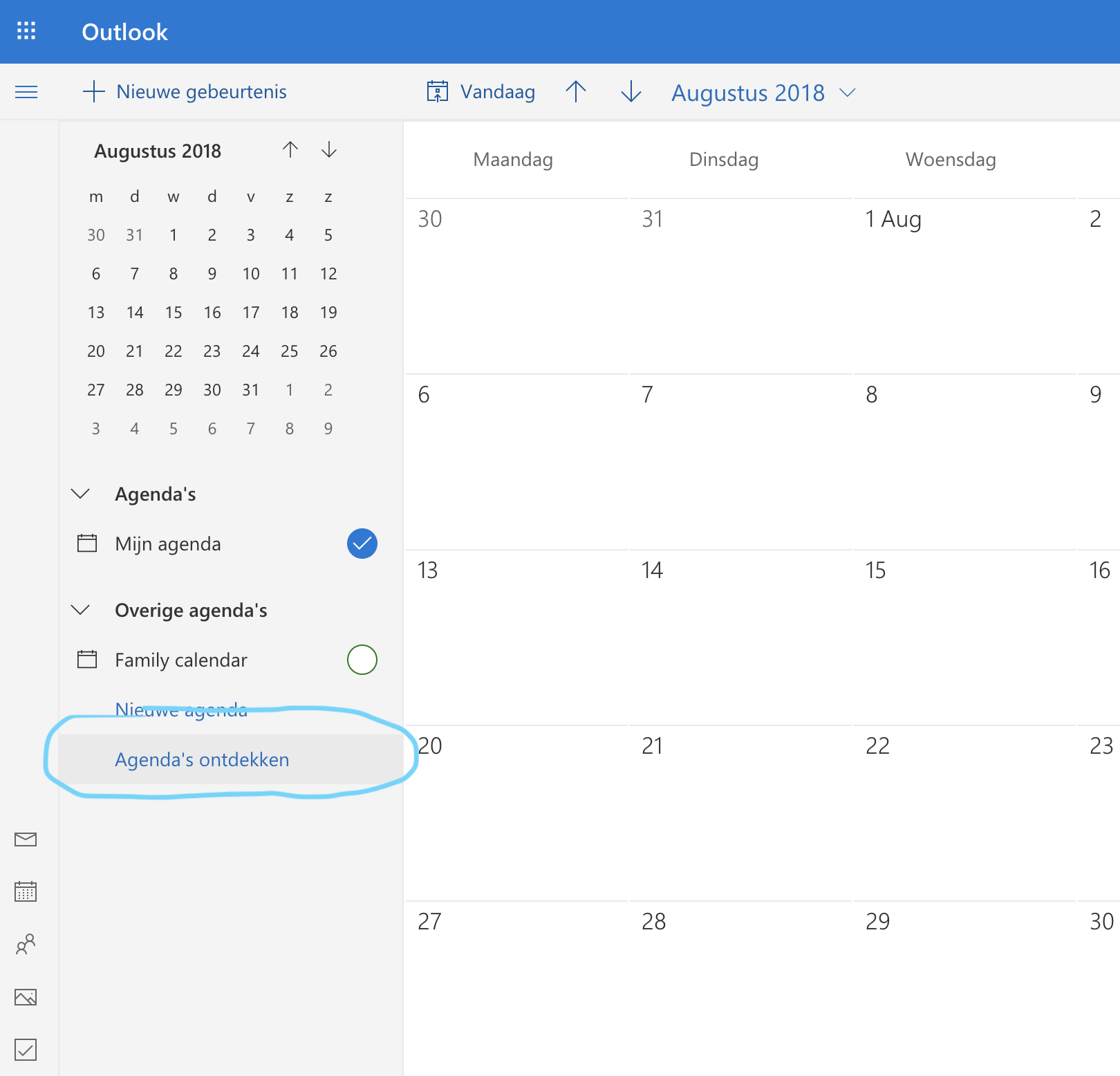Collapse the Overige agenda's section
Screen dimensions: 1120x1076
[x=81, y=610]
